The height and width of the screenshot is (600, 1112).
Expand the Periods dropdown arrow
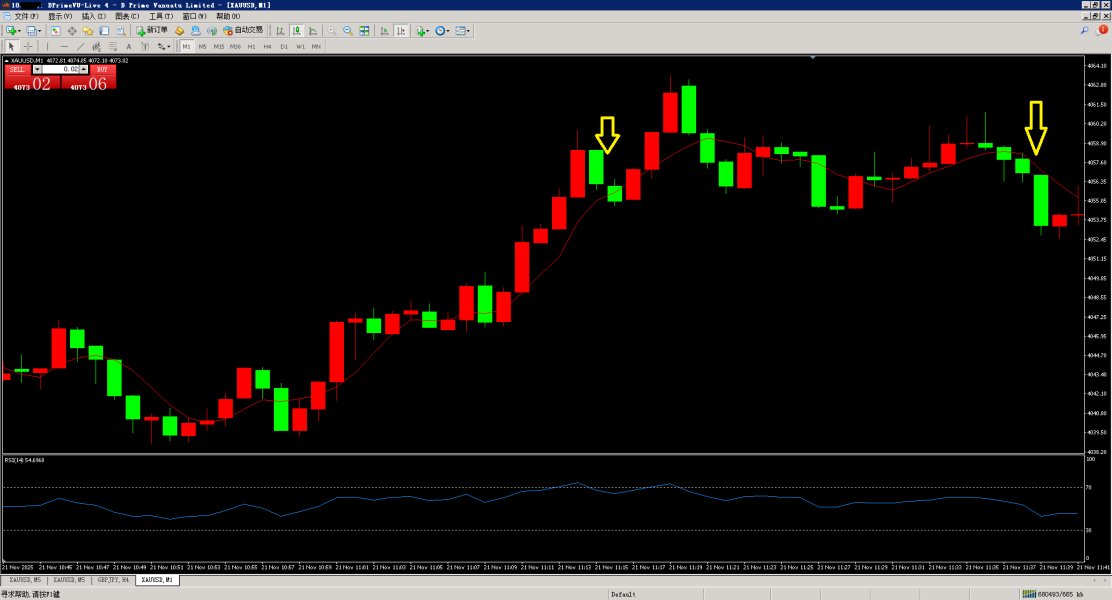click(448, 31)
